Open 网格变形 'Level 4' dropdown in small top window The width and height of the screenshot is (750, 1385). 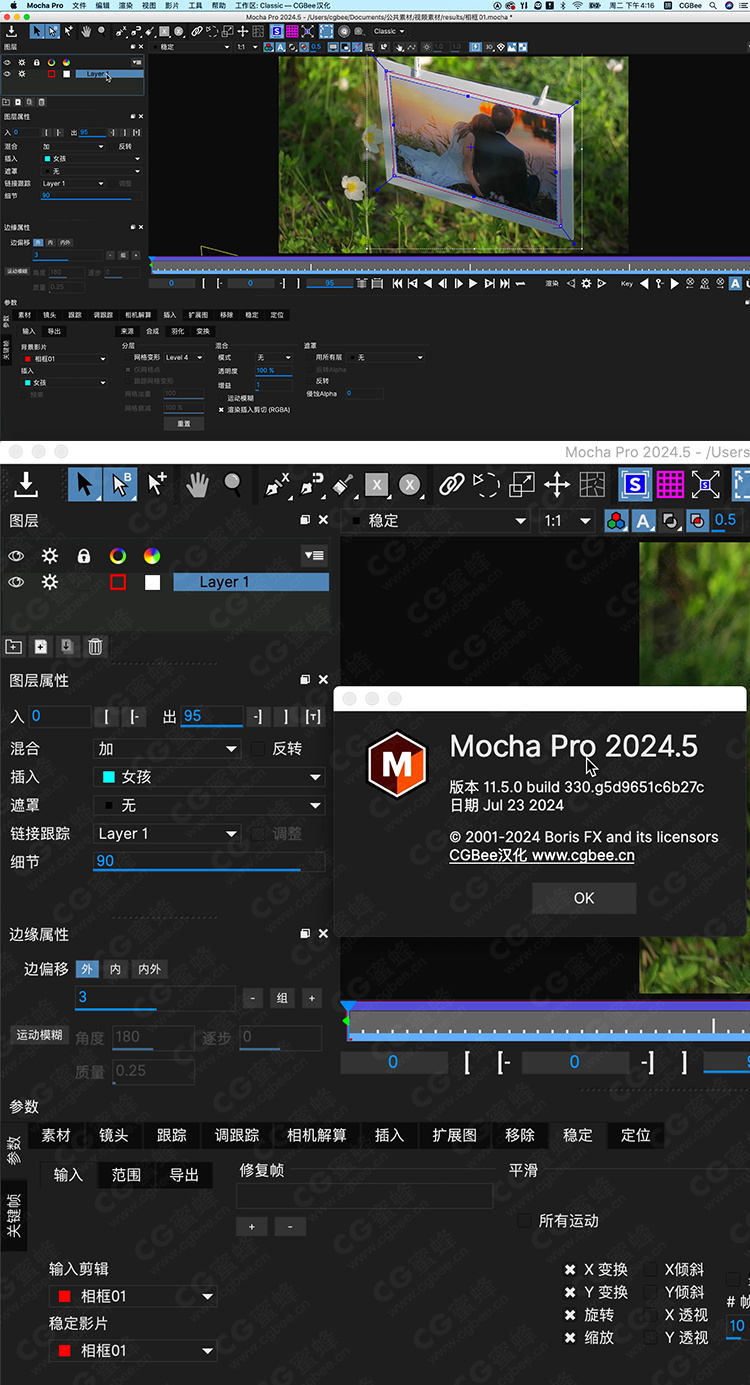coord(183,357)
